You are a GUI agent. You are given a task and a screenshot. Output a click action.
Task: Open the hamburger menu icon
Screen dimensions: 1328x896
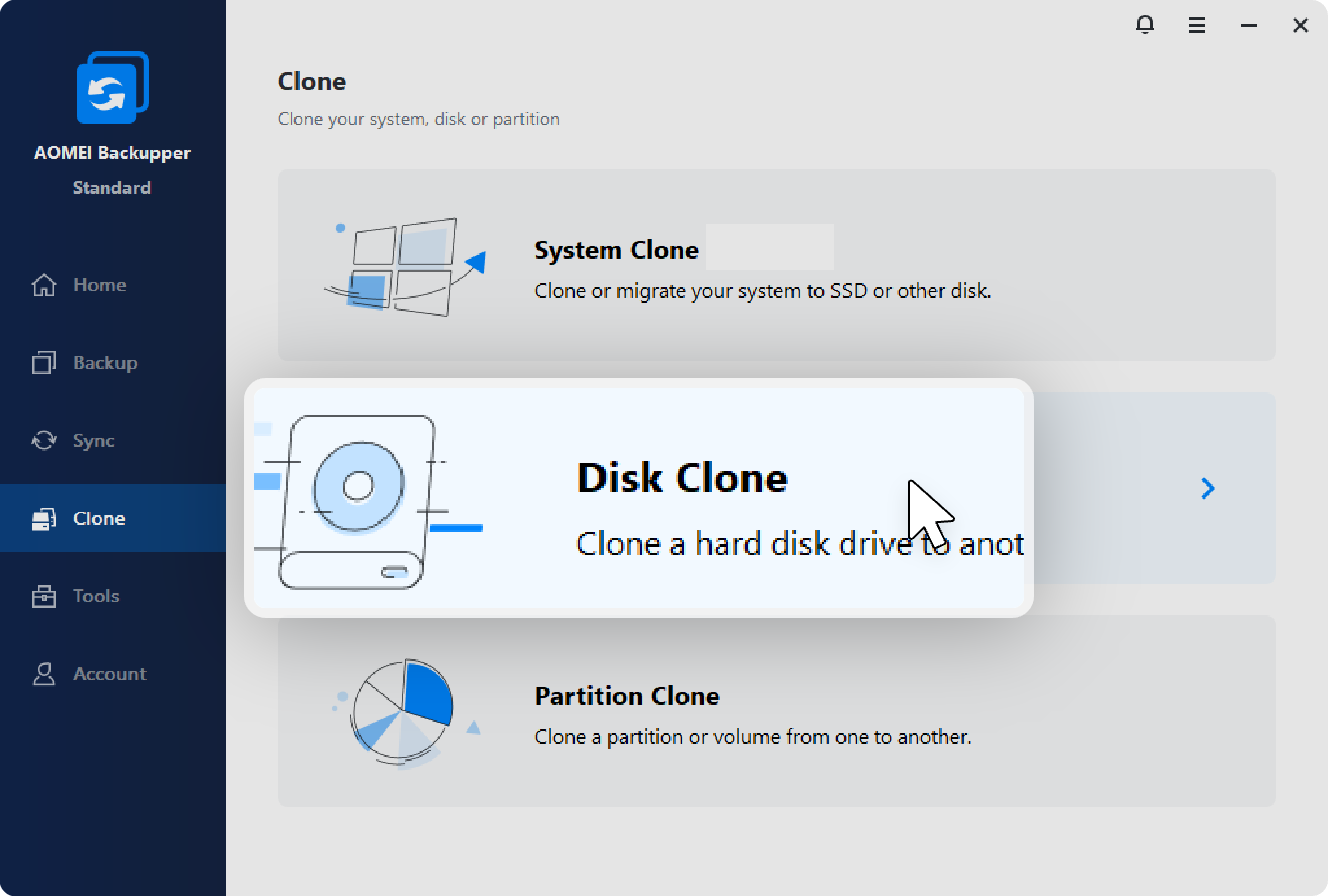click(1197, 26)
